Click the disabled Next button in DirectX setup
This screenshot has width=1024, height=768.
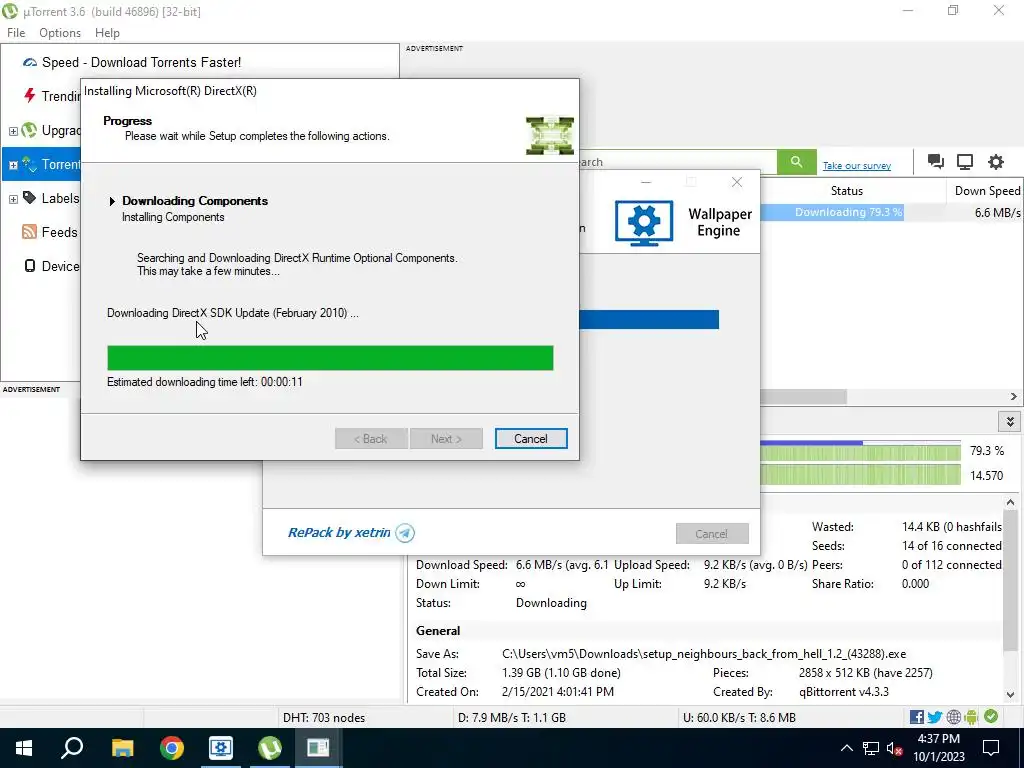[446, 439]
